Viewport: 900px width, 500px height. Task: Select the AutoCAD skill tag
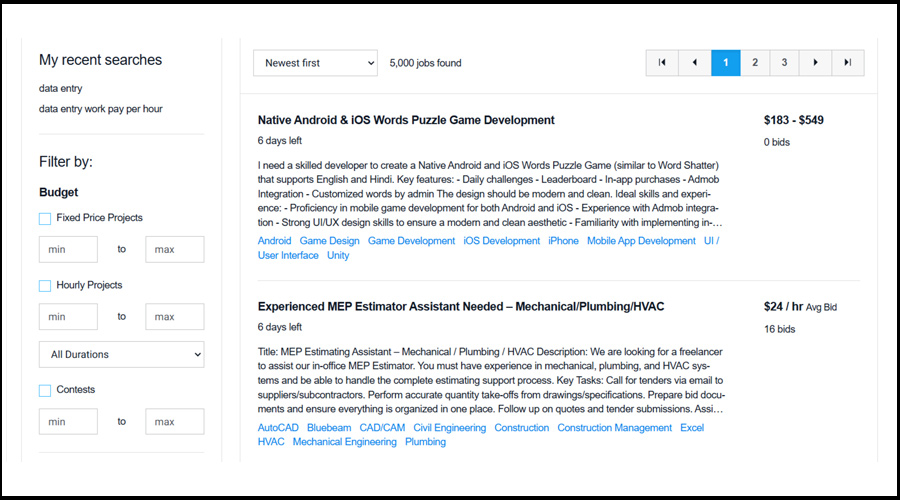(x=279, y=428)
